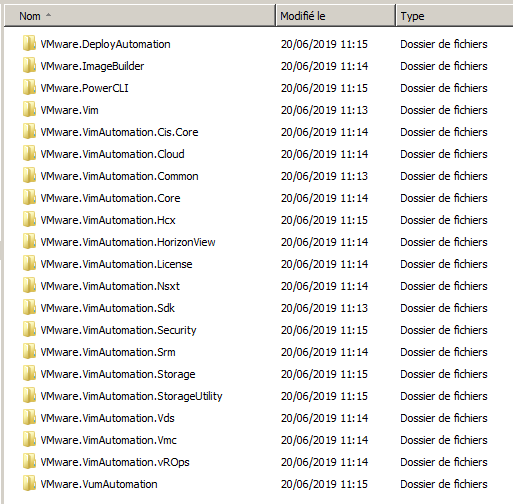513x504 pixels.
Task: Click the Type cell of VMware.VimAutomation.Hcx
Action: point(444,220)
